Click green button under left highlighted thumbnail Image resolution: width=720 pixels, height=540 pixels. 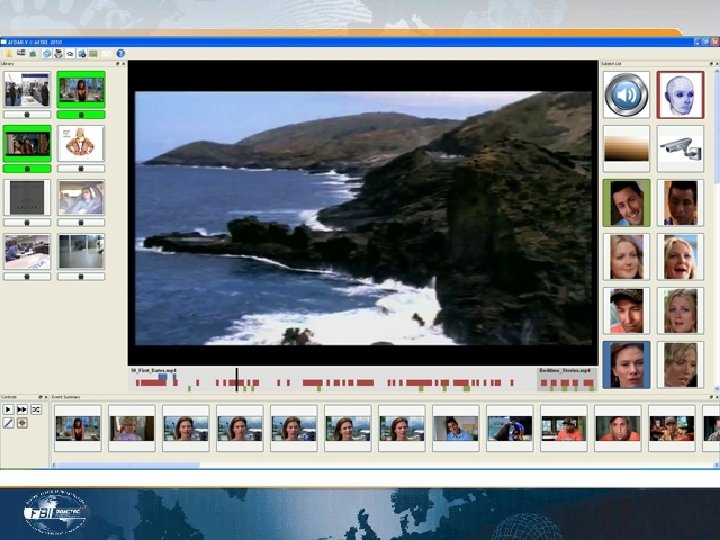point(27,169)
